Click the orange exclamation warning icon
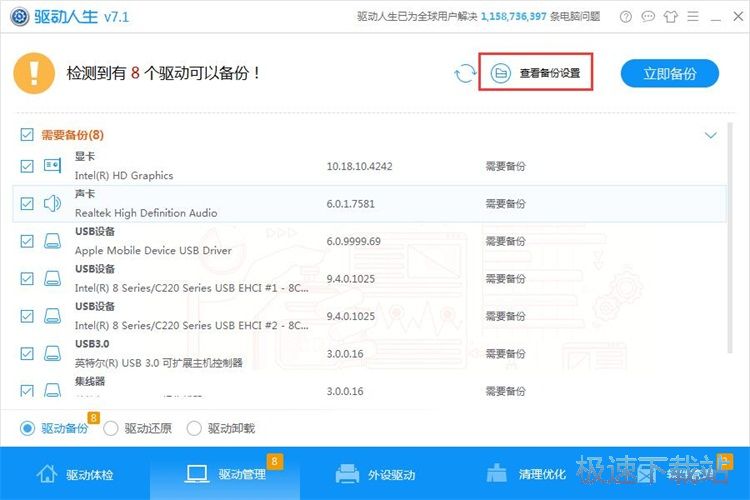 point(34,73)
